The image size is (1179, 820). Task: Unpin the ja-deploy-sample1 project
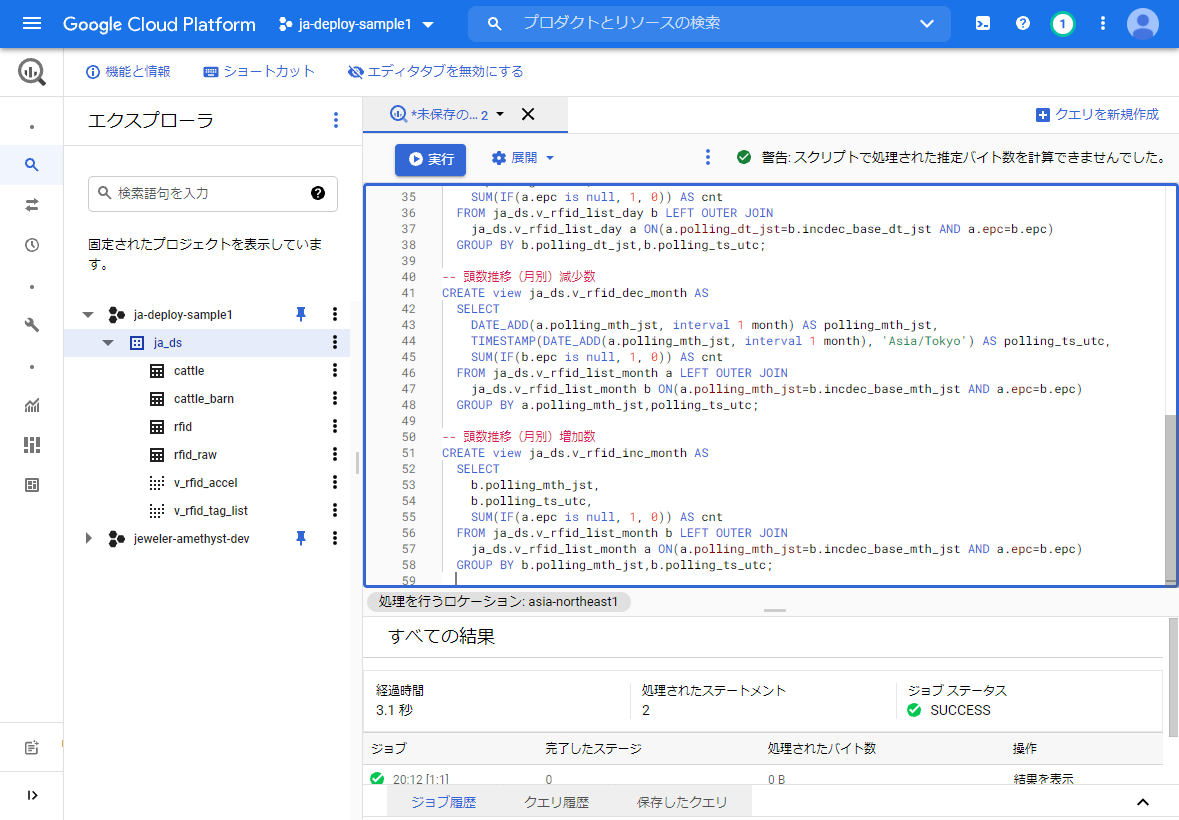click(300, 315)
